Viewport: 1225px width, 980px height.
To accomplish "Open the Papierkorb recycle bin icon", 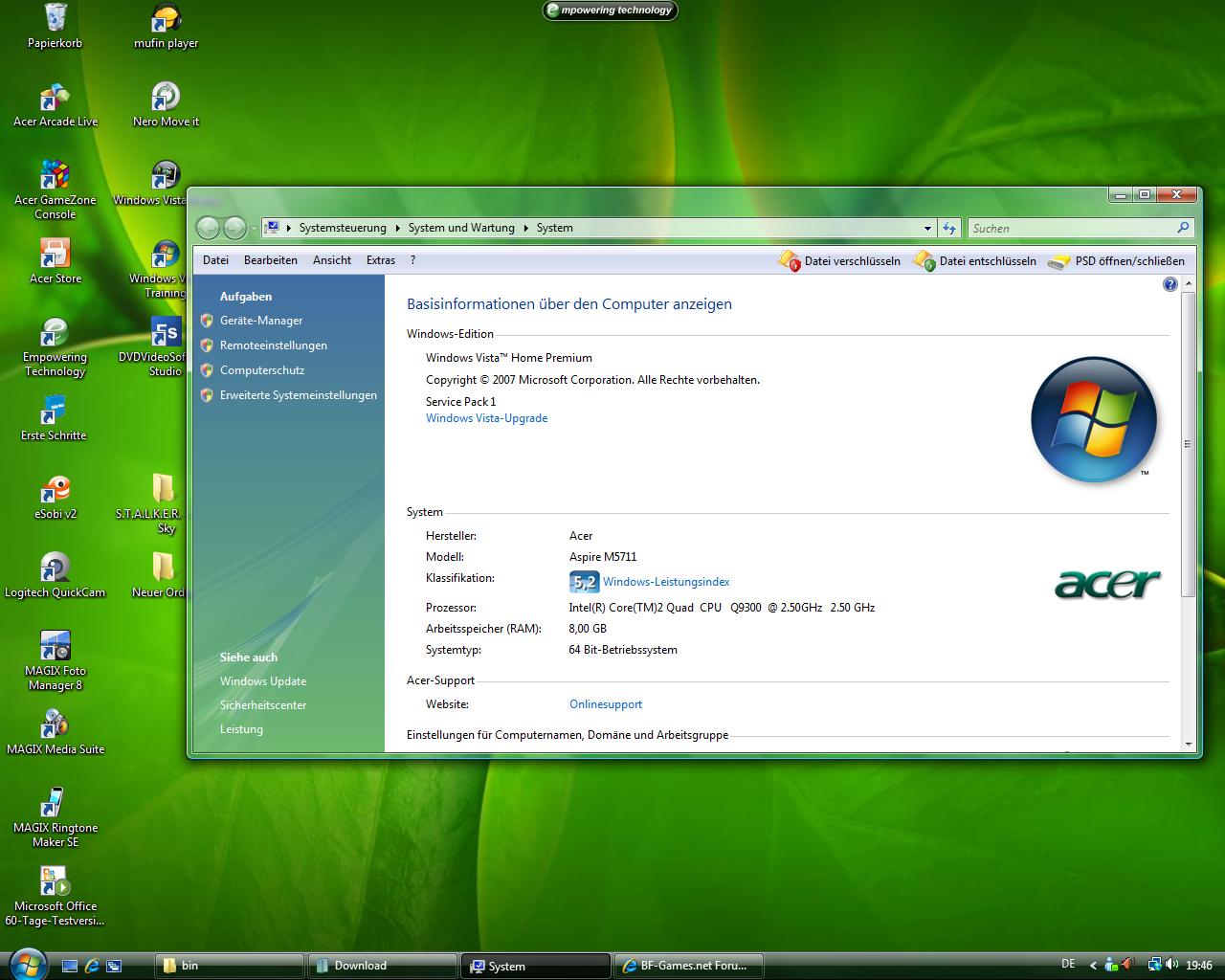I will 55,26.
